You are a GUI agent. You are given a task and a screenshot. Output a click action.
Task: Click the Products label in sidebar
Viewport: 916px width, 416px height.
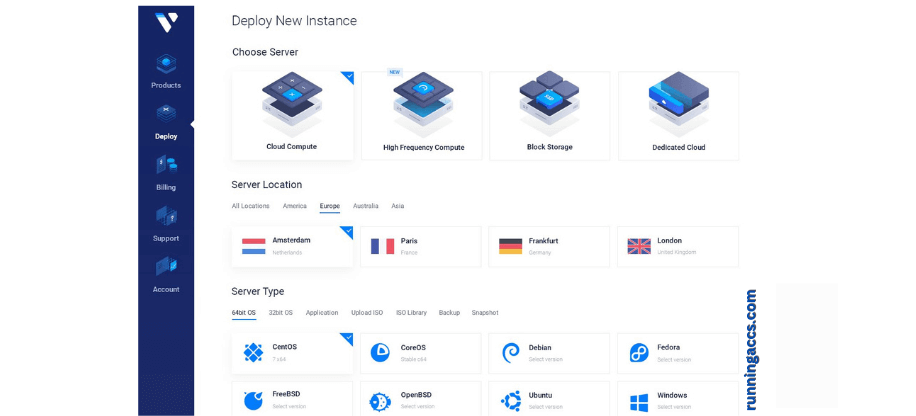pos(166,85)
